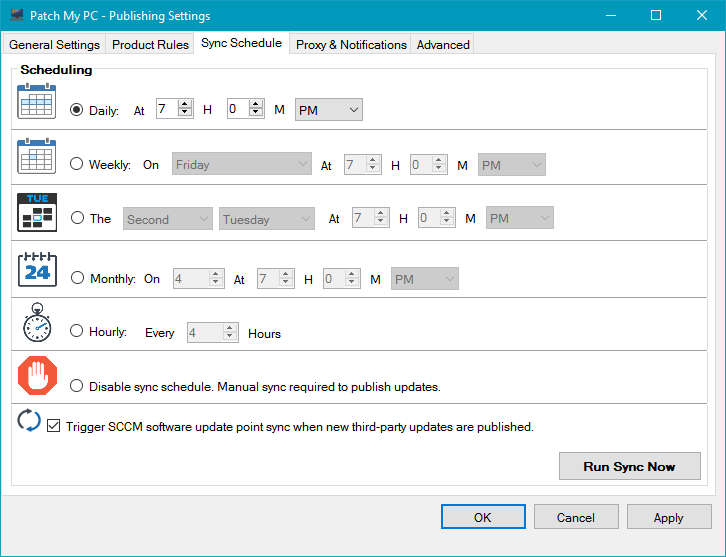The width and height of the screenshot is (726, 557).
Task: Open the AM/PM dropdown in 'The' row
Action: click(519, 218)
